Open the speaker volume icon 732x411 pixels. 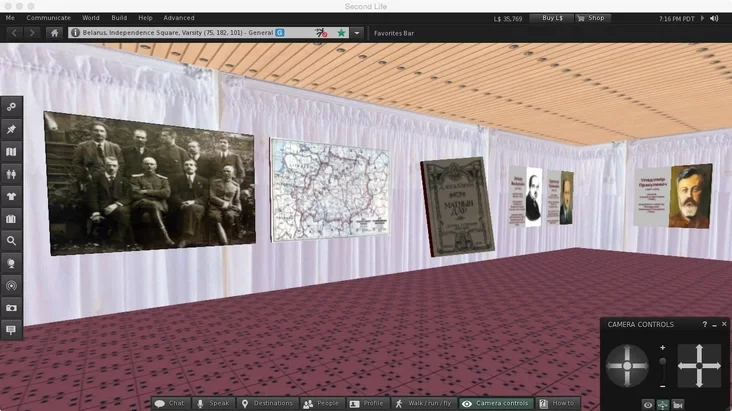tap(714, 18)
